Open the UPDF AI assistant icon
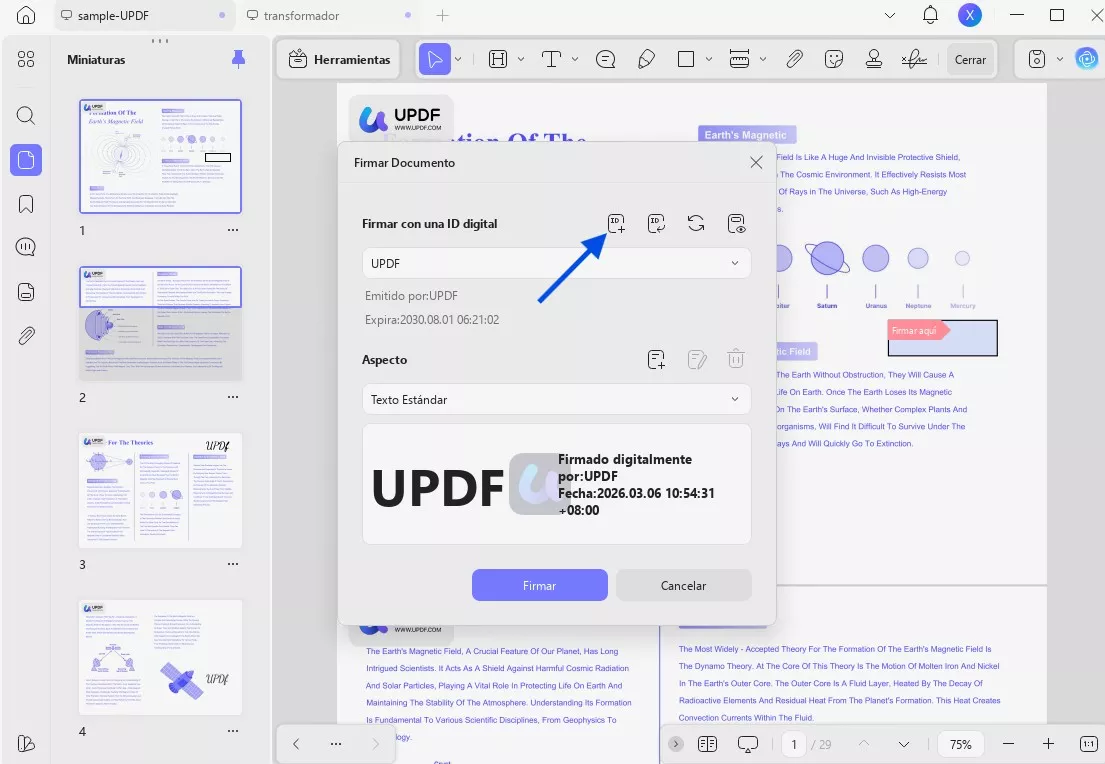Screen dimensions: 1105x764 (1087, 58)
